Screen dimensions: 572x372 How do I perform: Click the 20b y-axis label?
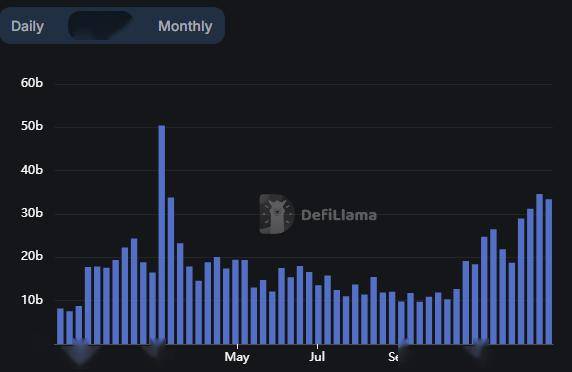click(32, 256)
